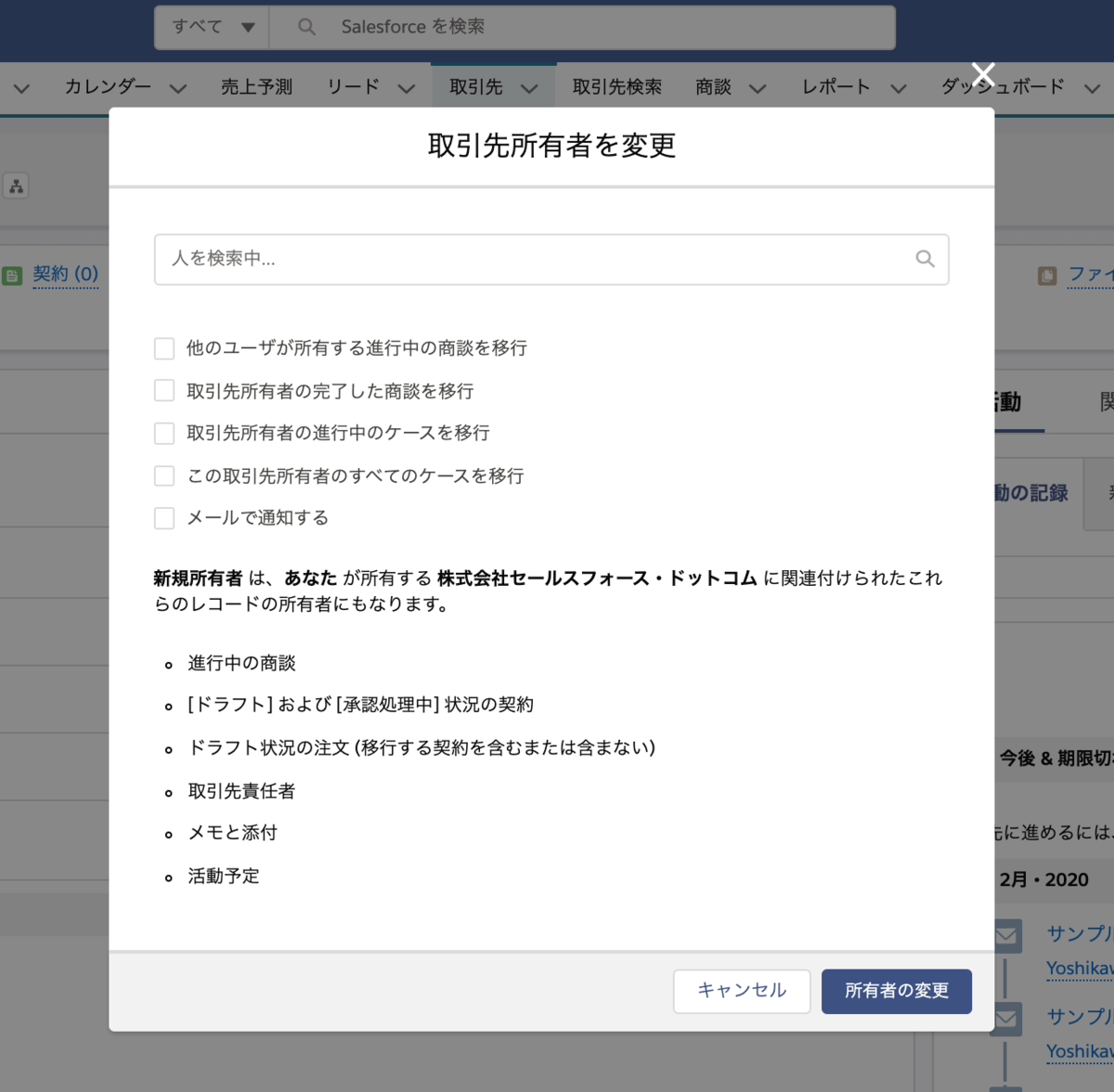Open the 取引先検索 tab
1114x1092 pixels.
coord(617,86)
